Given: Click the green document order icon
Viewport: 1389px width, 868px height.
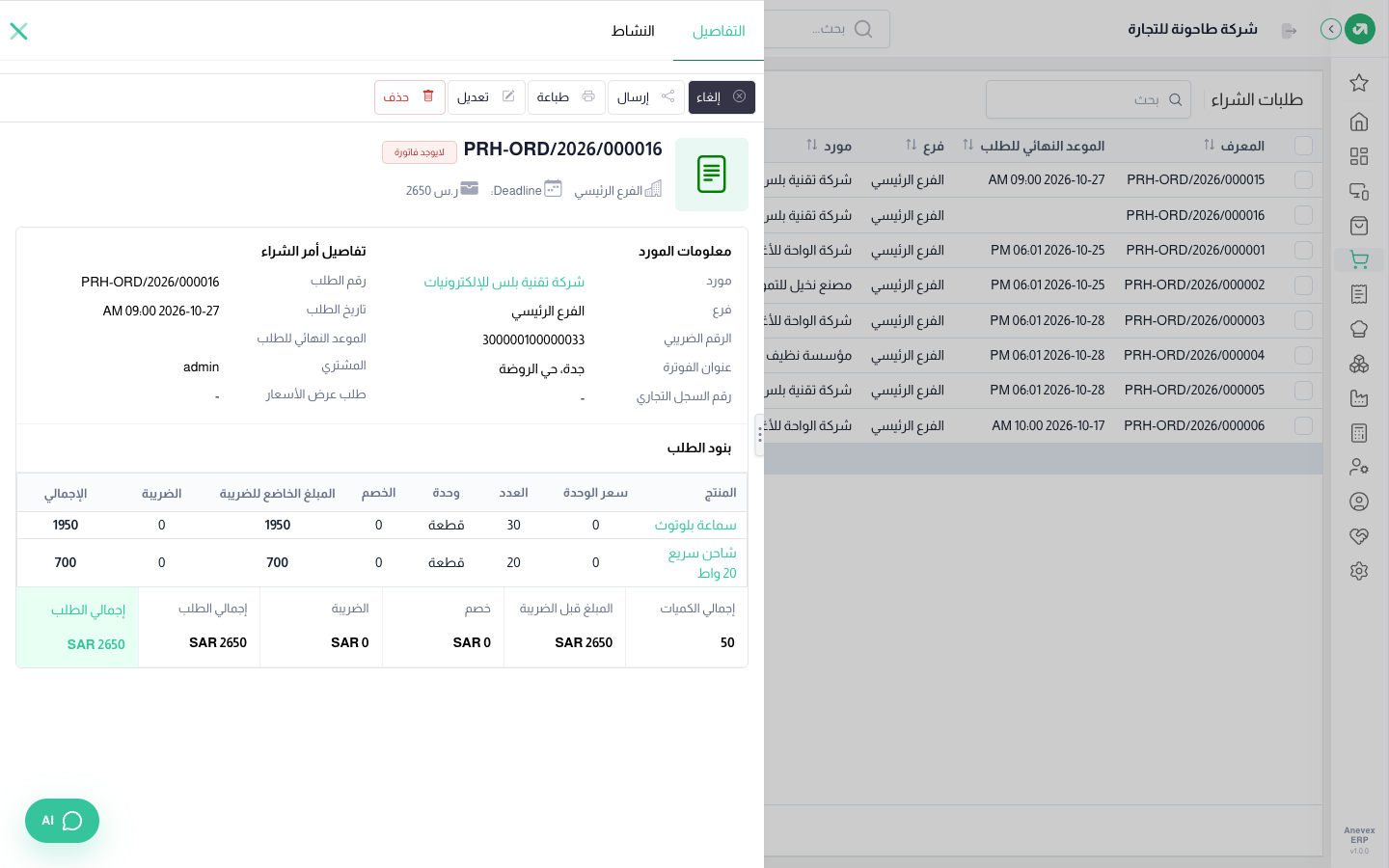Looking at the screenshot, I should tap(712, 175).
